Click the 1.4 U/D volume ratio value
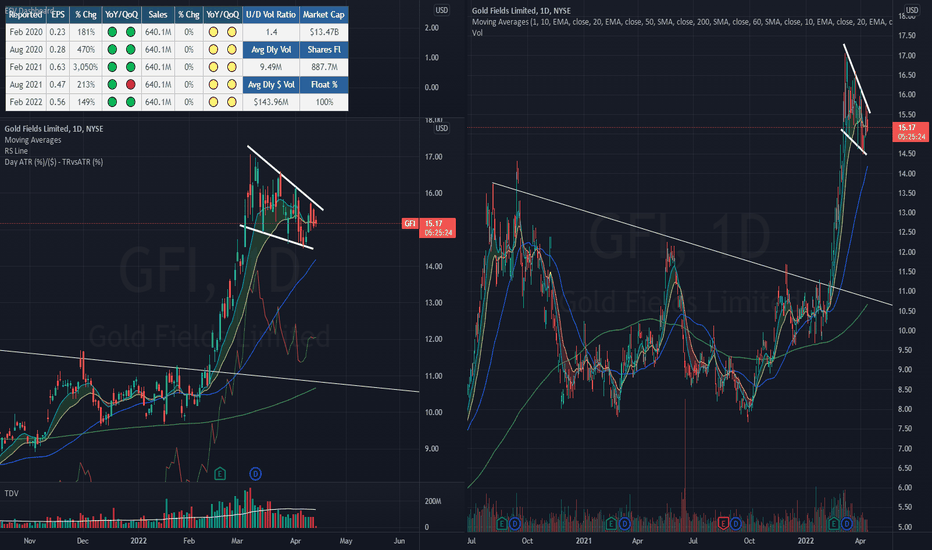The image size is (932, 550). pos(271,32)
